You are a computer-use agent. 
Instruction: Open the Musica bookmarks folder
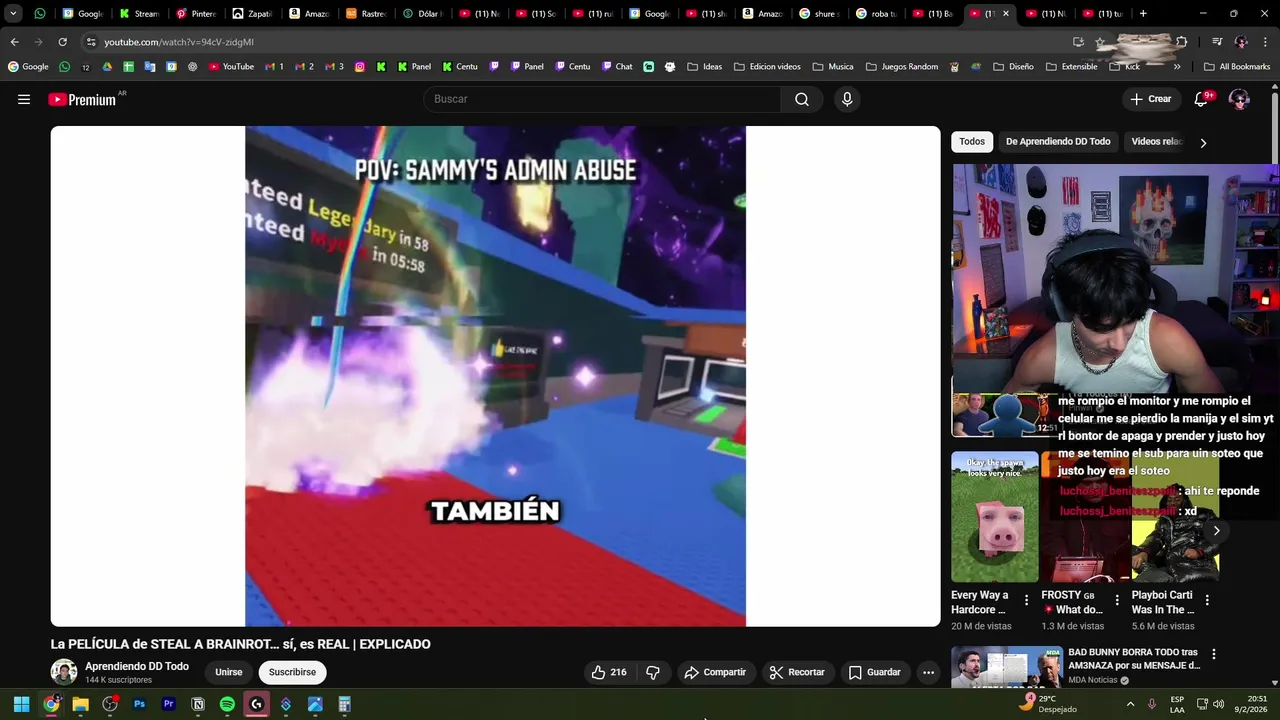tap(833, 67)
